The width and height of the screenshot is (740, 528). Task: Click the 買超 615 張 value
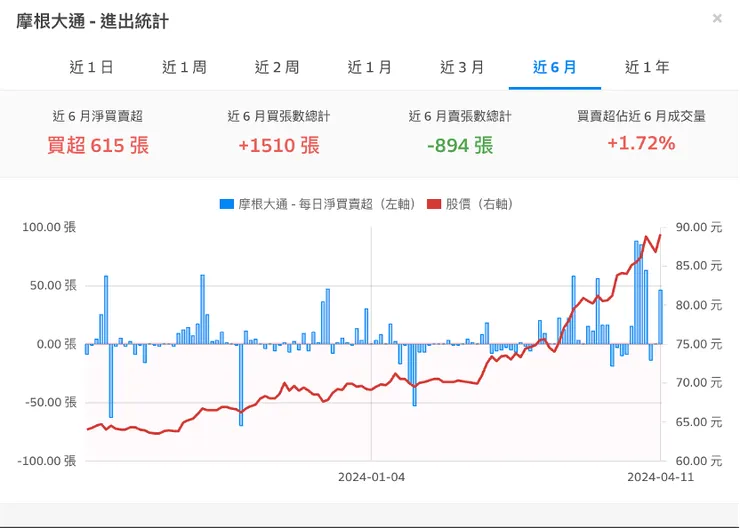[x=98, y=145]
